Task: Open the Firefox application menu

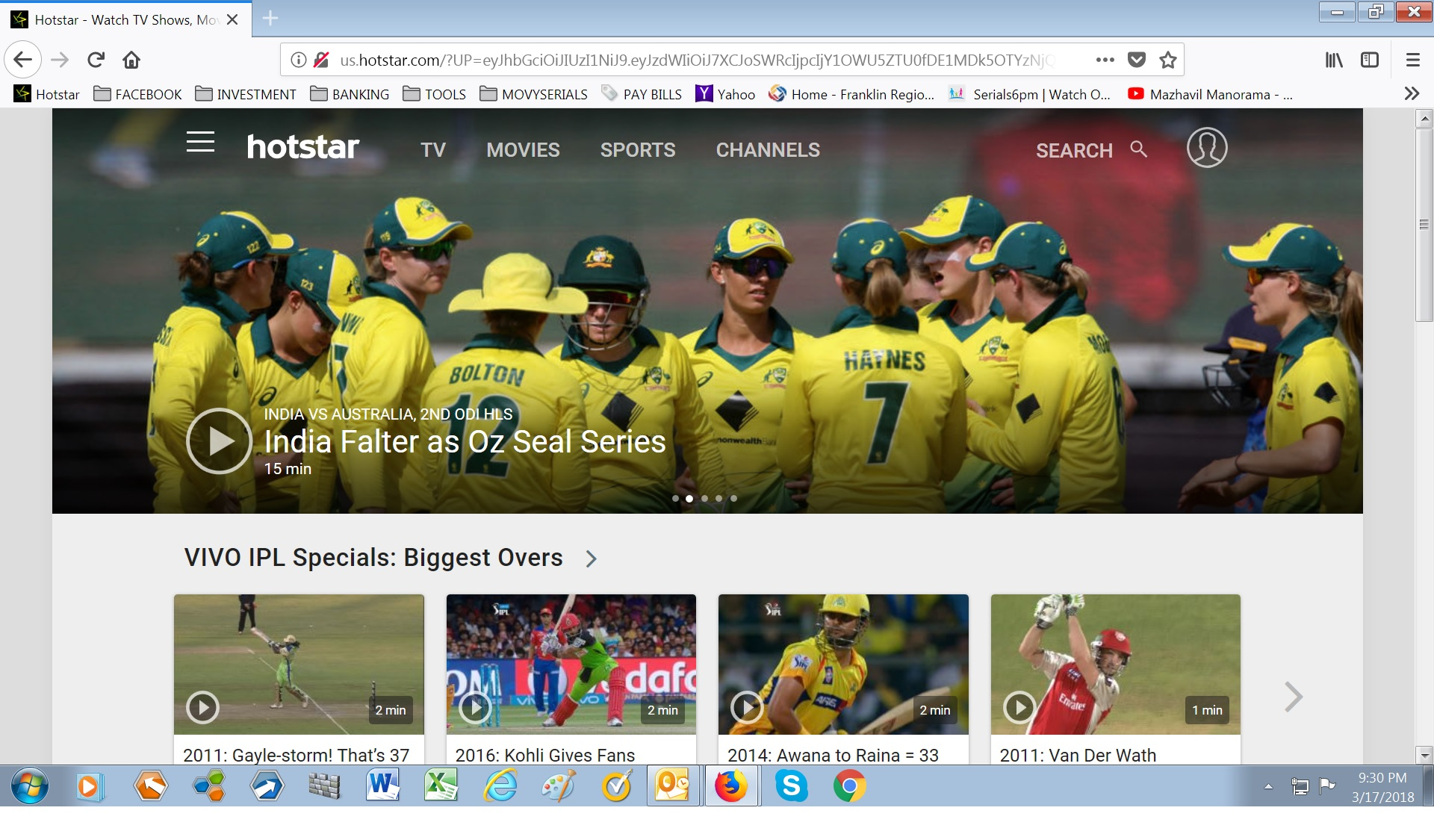Action: [1412, 60]
